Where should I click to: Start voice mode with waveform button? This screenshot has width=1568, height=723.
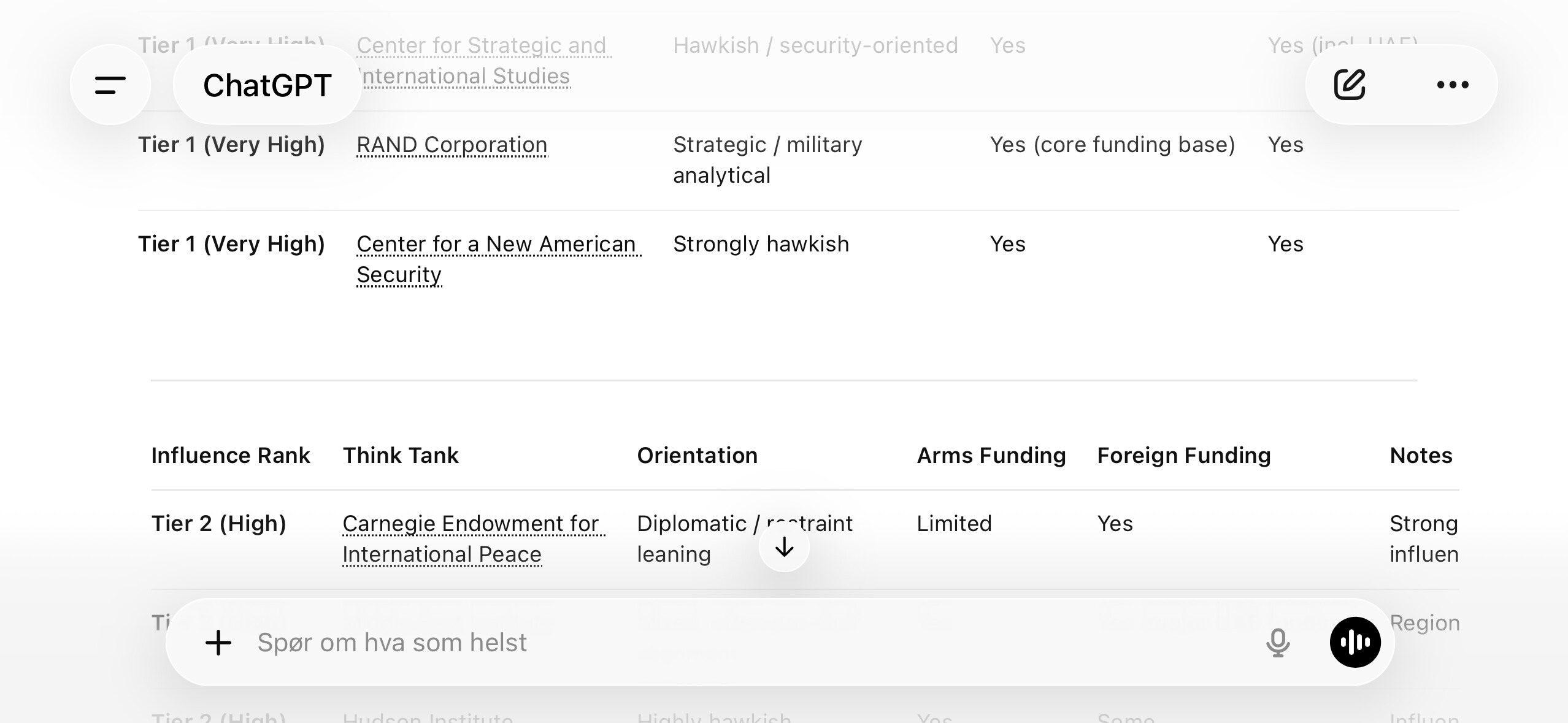pyautogui.click(x=1355, y=643)
